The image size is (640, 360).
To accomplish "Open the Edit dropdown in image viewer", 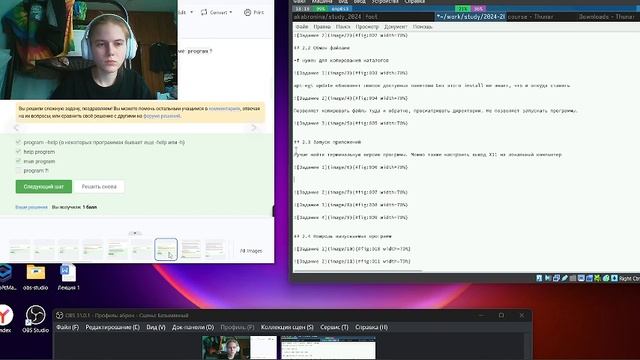I will tap(185, 12).
